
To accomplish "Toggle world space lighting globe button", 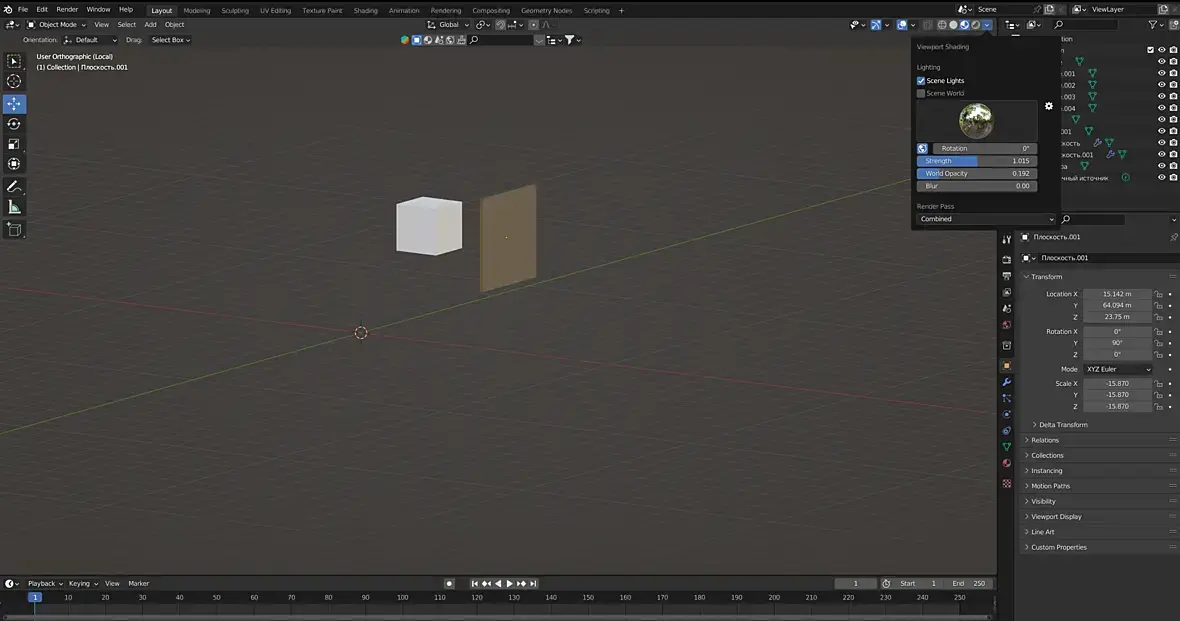I will click(923, 148).
